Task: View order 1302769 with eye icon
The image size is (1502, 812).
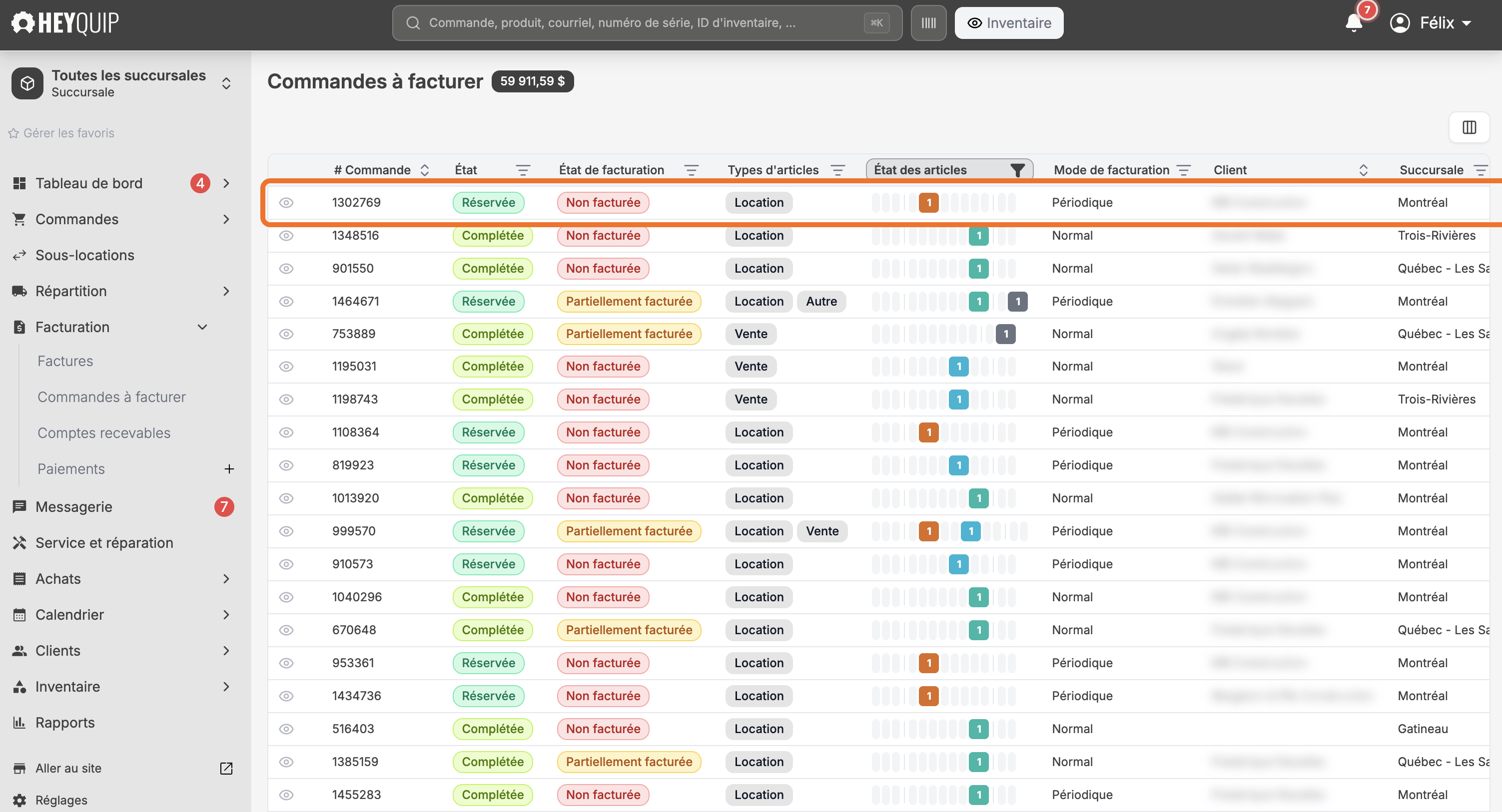Action: 286,202
